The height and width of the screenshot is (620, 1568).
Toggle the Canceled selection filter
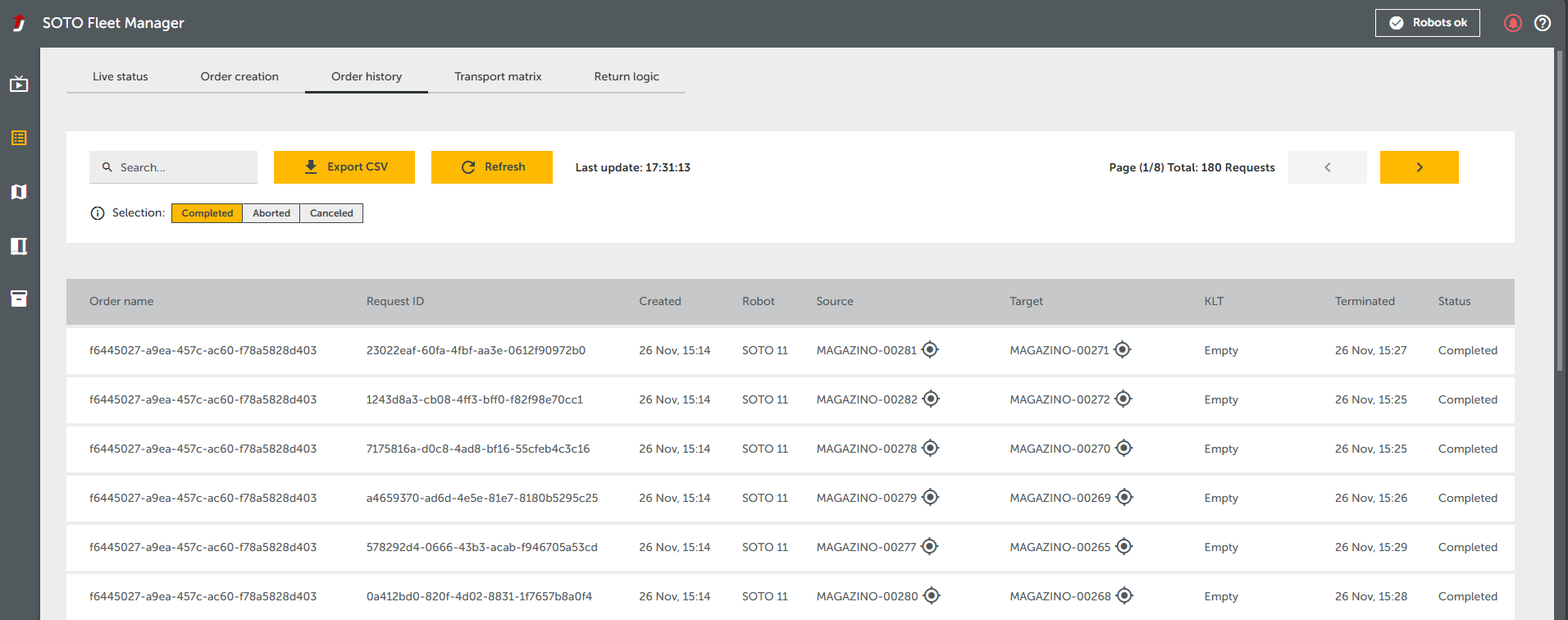(331, 213)
